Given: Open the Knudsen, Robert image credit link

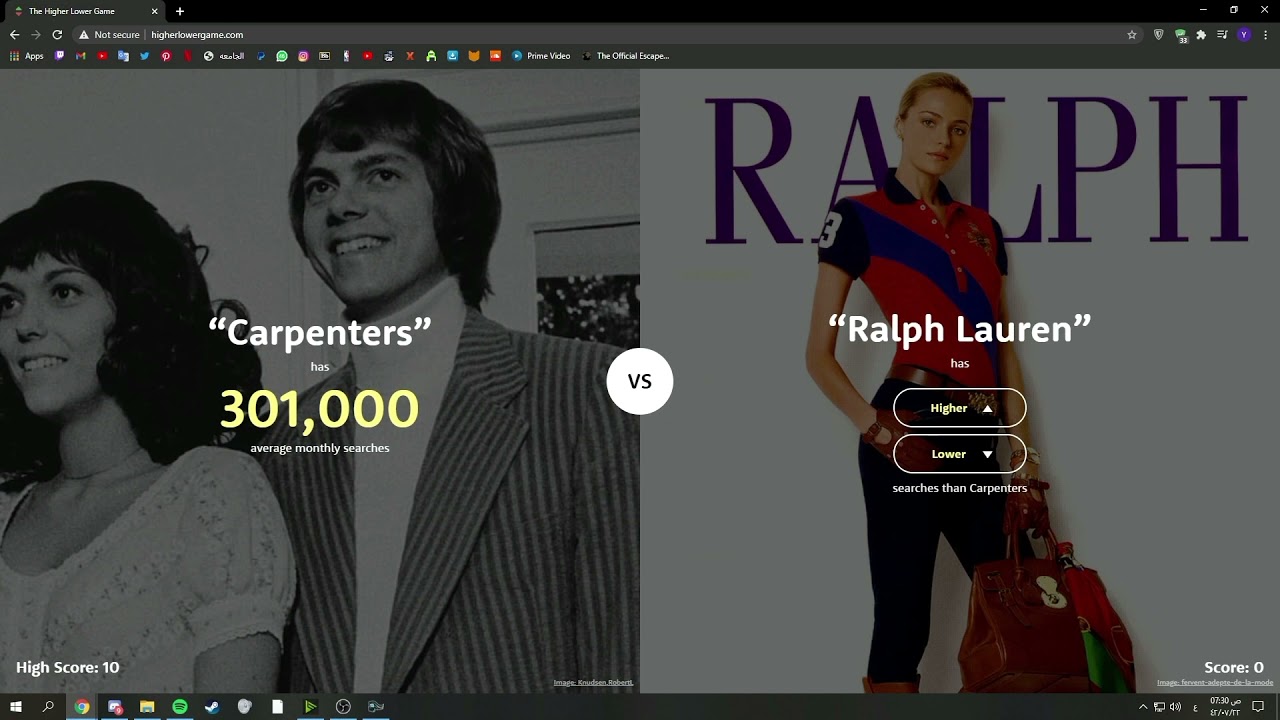Looking at the screenshot, I should coord(593,683).
